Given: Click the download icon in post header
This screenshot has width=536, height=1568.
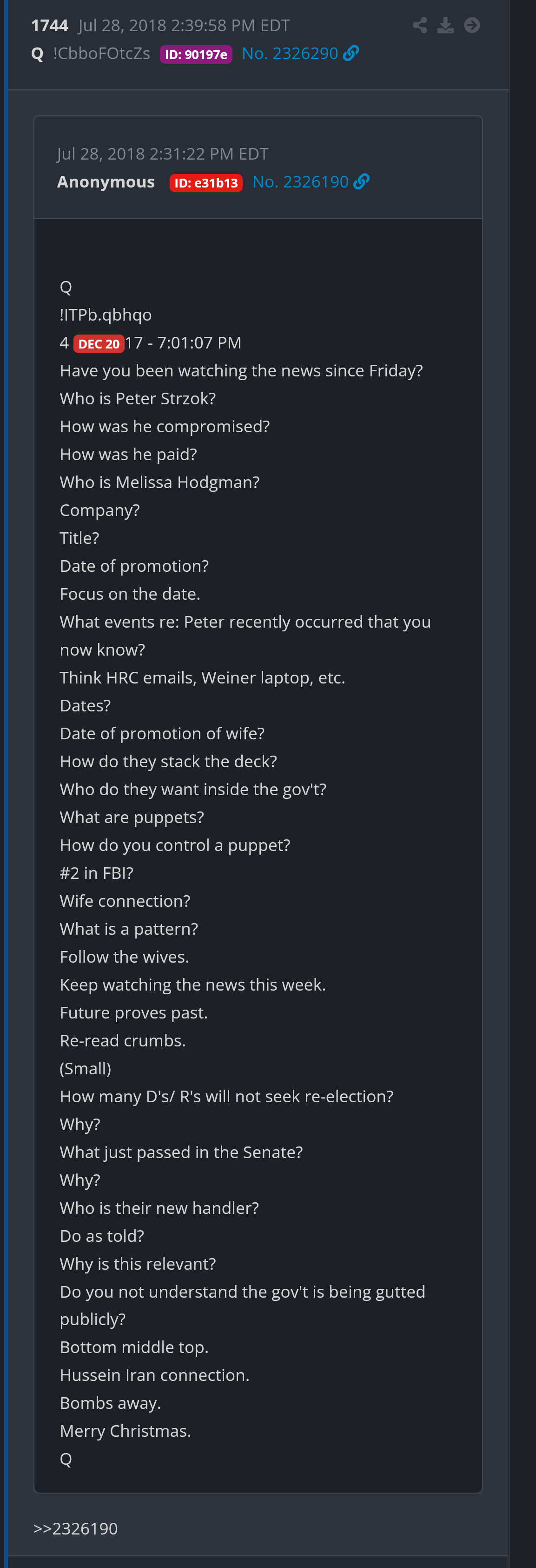Looking at the screenshot, I should click(445, 25).
